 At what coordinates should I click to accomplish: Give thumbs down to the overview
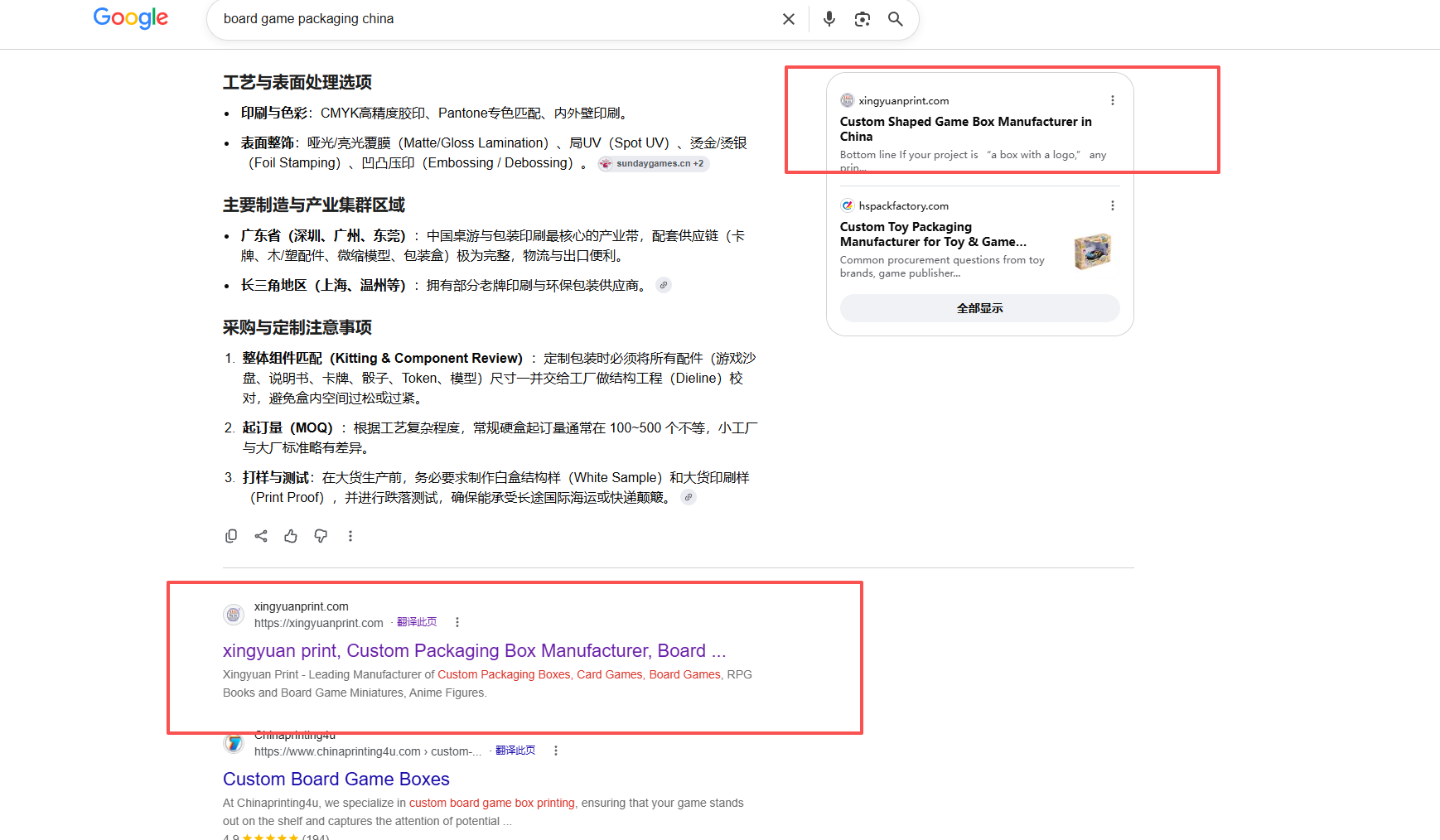[x=321, y=536]
